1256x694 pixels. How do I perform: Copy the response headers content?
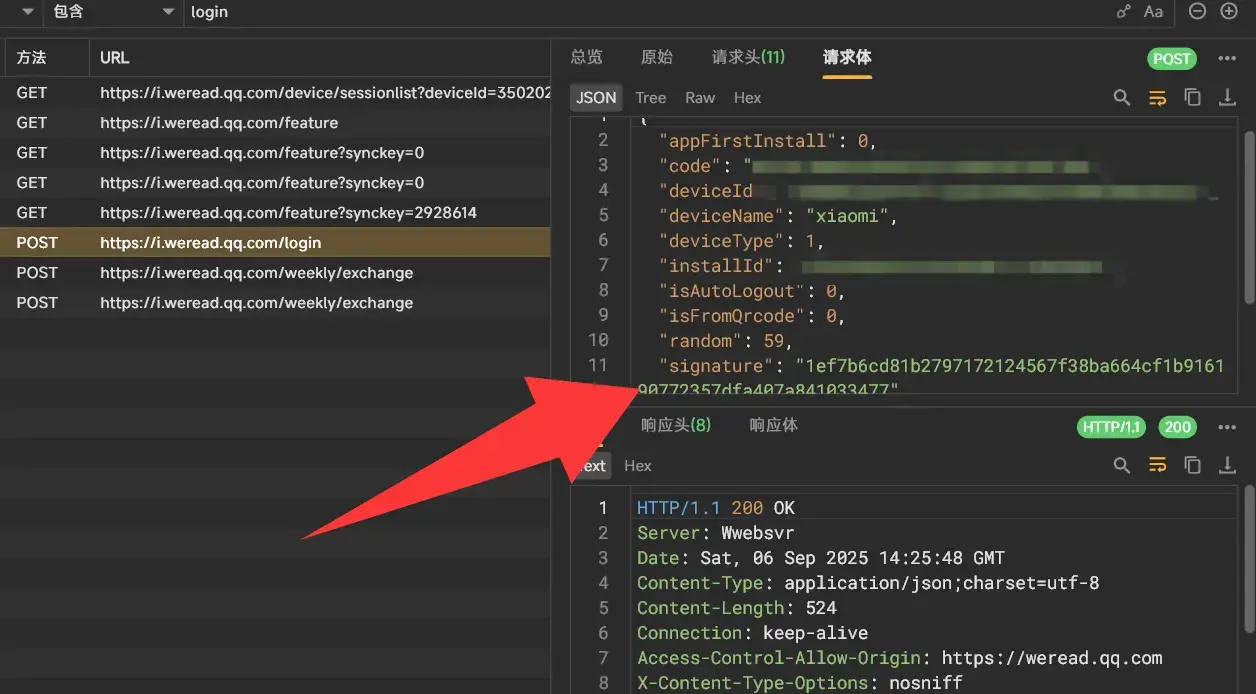[1192, 465]
